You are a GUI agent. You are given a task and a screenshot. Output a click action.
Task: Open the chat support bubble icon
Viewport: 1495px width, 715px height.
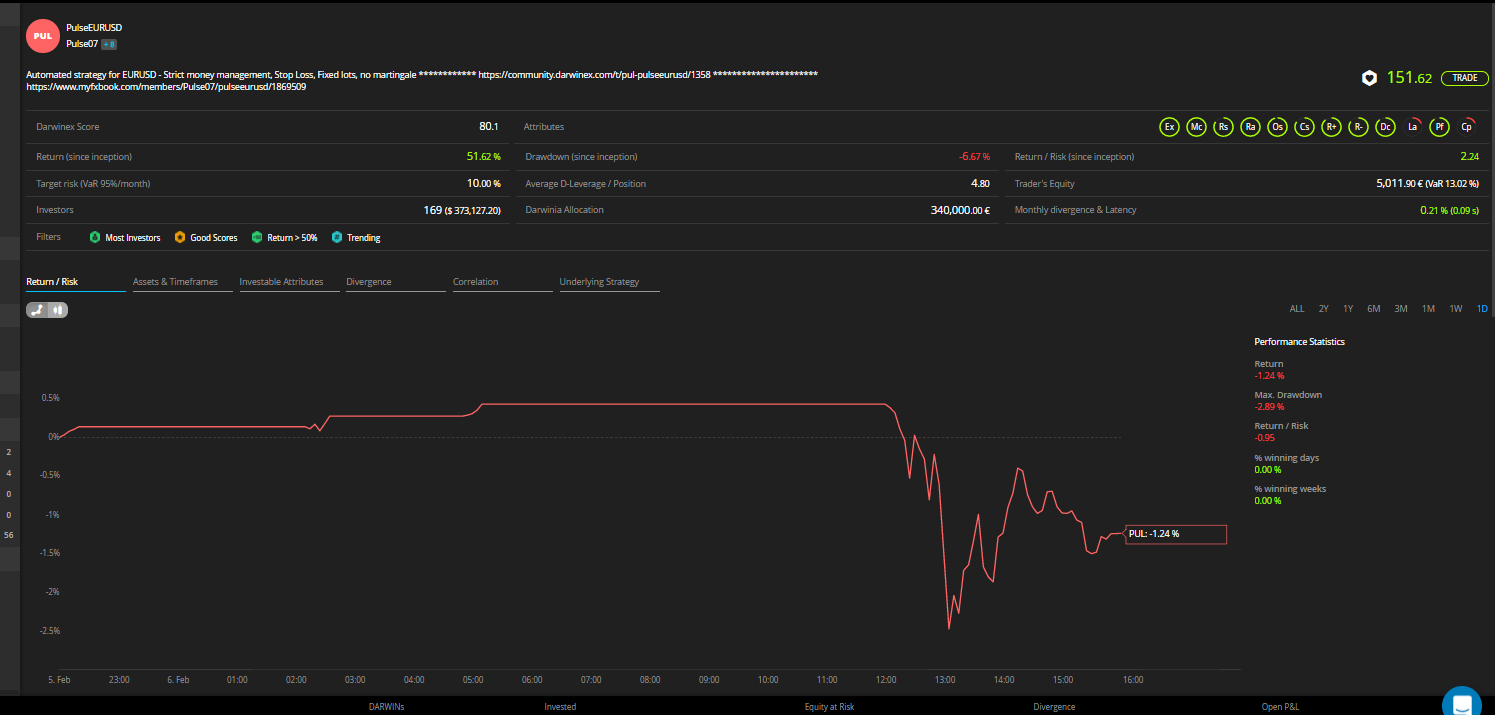(1461, 703)
